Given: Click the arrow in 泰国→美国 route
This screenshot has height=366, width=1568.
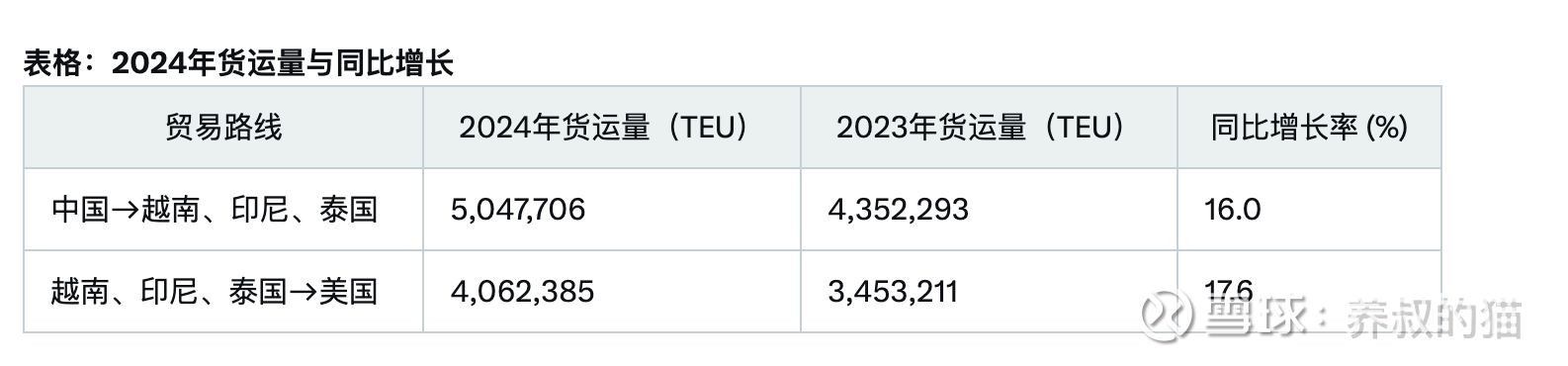Looking at the screenshot, I should pyautogui.click(x=304, y=292).
